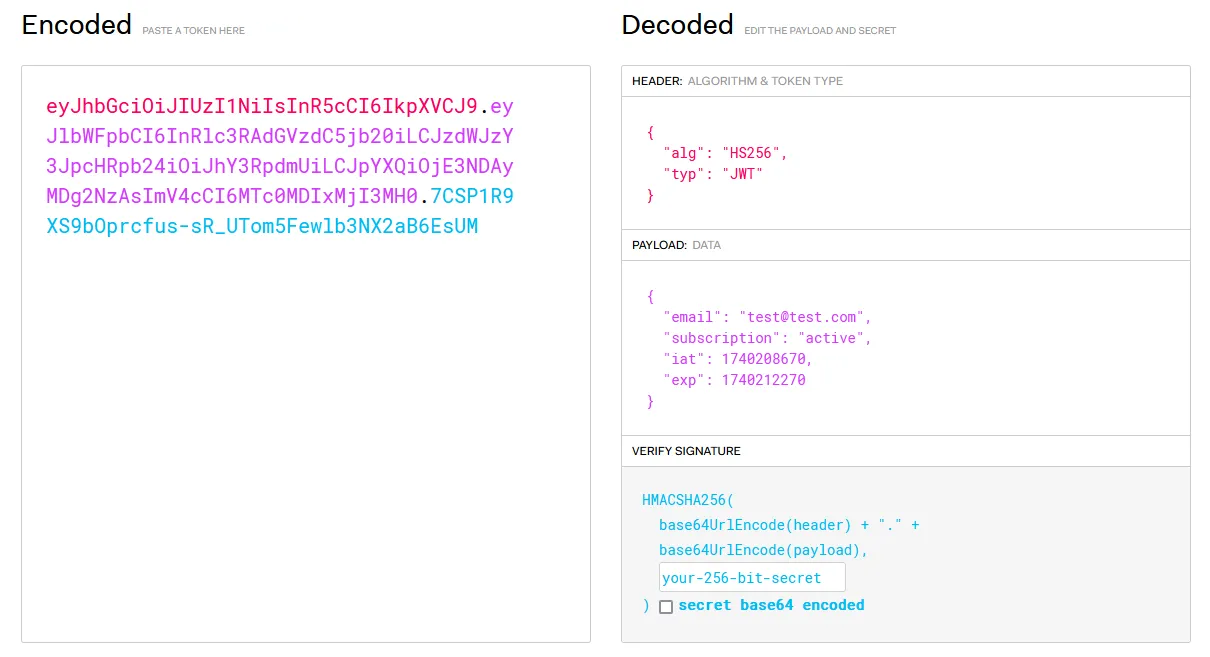Click the VERIFY SIGNATURE section label
The image size is (1210, 657).
click(686, 451)
